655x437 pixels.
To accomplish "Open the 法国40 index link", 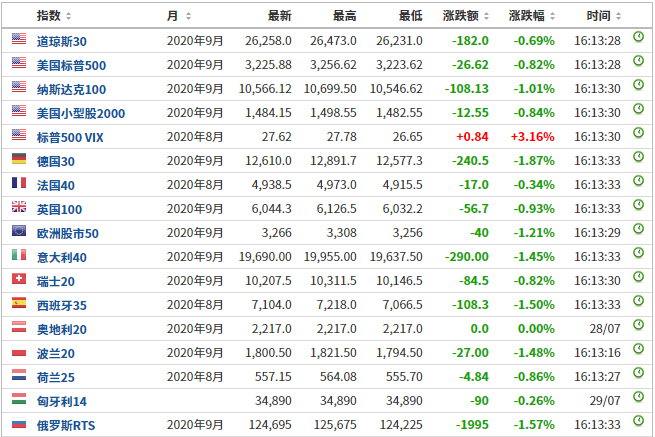I will click(56, 185).
